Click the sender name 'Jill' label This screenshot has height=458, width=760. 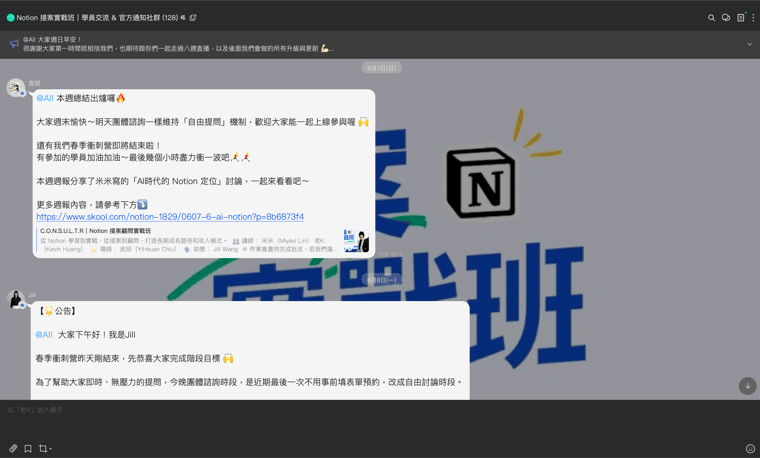(32, 295)
